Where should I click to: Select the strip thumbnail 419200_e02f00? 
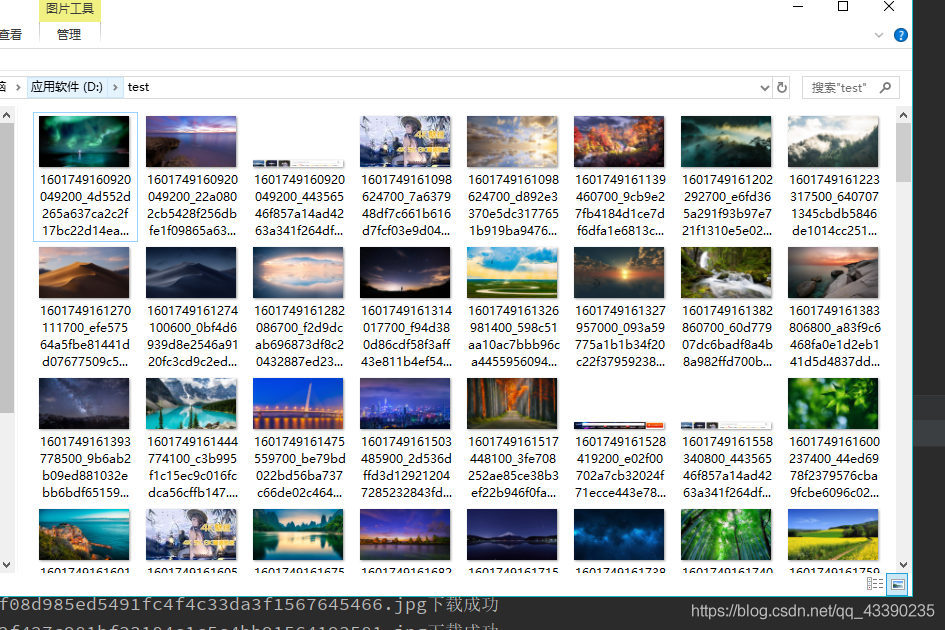[x=619, y=425]
